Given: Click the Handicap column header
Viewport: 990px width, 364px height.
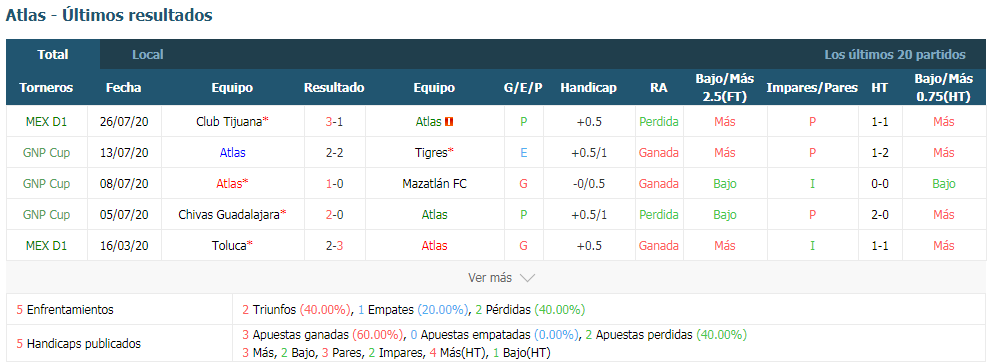Looking at the screenshot, I should point(588,88).
